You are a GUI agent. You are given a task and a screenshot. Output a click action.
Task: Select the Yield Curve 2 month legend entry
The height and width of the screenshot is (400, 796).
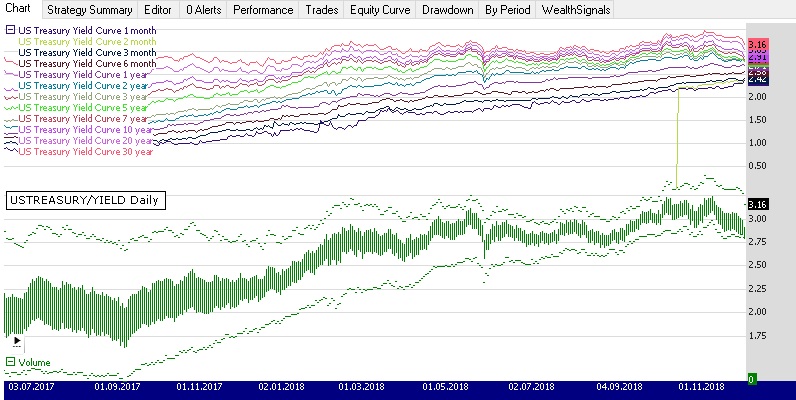(88, 41)
